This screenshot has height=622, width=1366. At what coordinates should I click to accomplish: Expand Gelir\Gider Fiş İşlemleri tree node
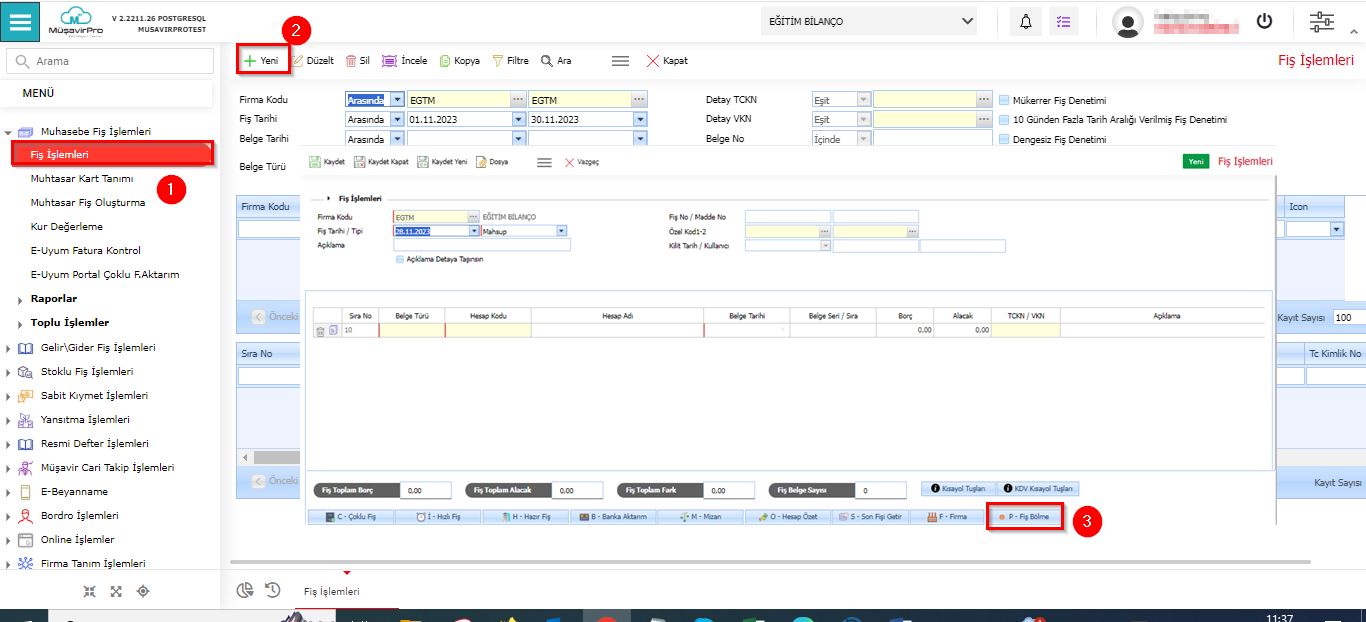(9, 348)
